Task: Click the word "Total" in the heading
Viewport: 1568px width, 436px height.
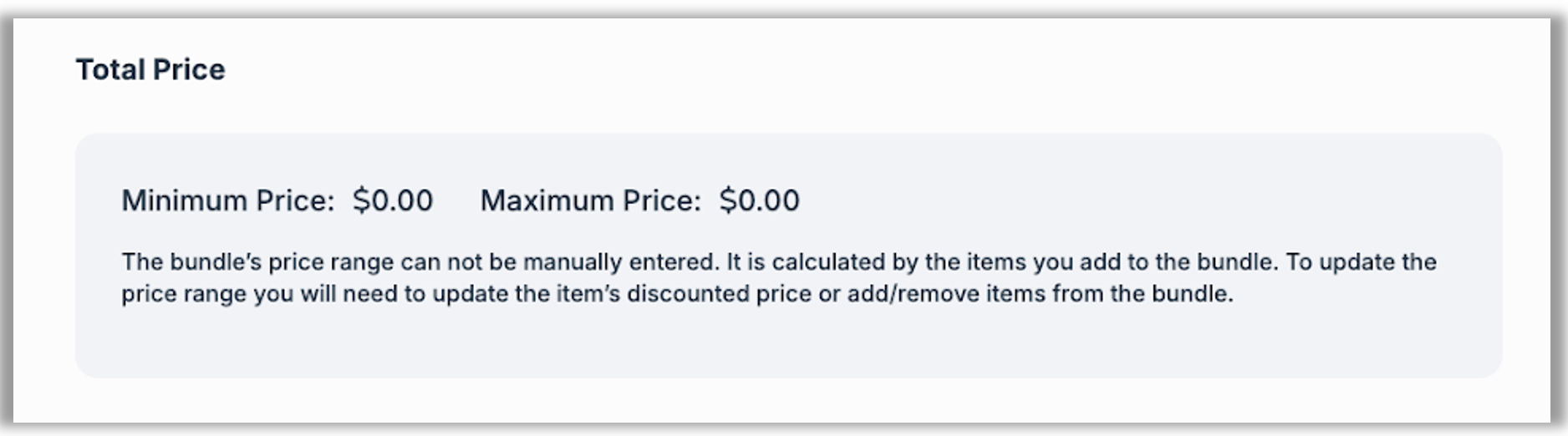Action: (109, 69)
